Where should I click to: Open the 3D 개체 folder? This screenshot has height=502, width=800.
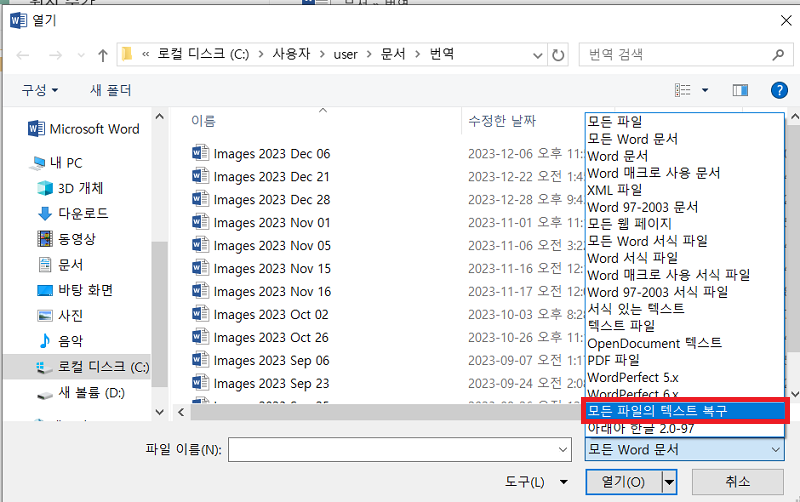tap(70, 188)
